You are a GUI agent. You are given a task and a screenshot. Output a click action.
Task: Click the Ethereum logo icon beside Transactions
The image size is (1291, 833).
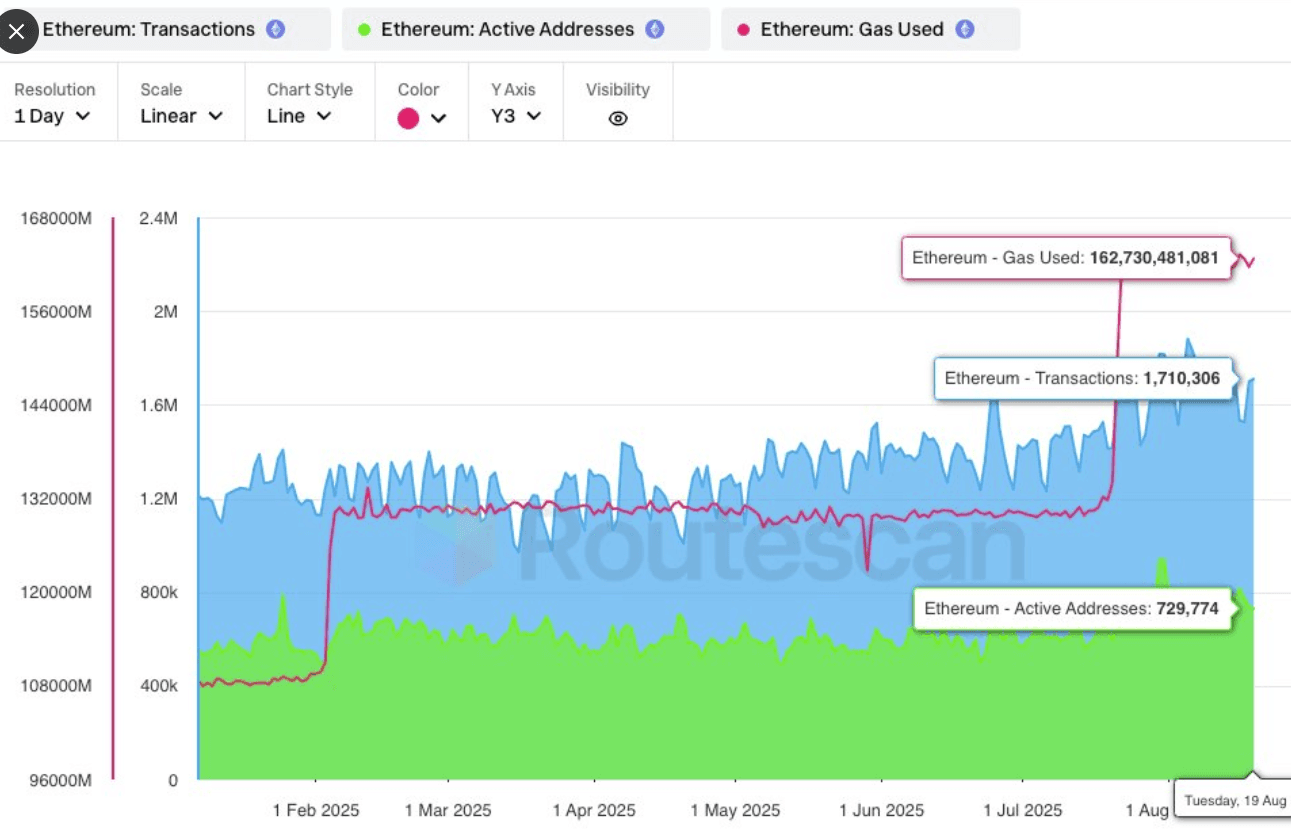click(x=276, y=29)
